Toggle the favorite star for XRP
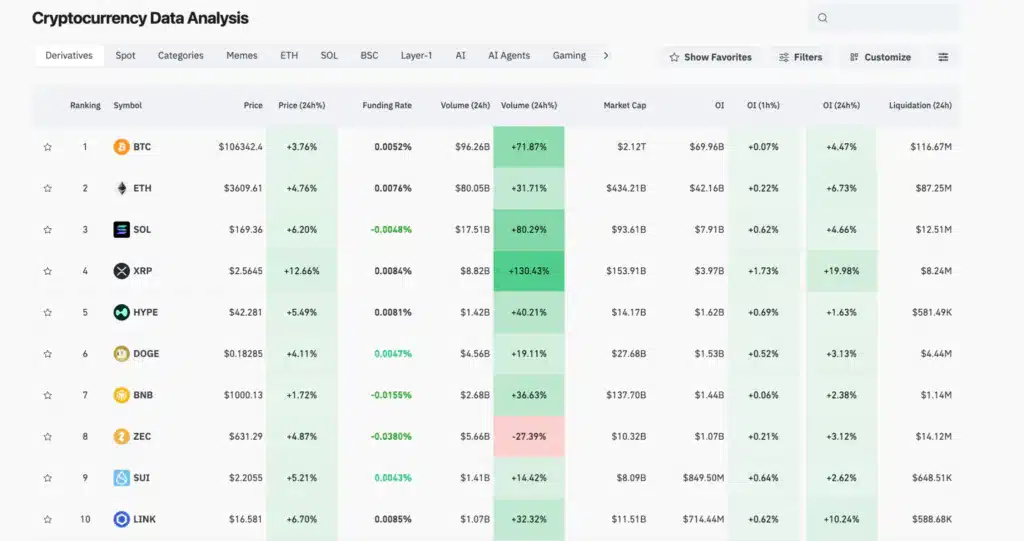The height and width of the screenshot is (541, 1024). pyautogui.click(x=47, y=271)
